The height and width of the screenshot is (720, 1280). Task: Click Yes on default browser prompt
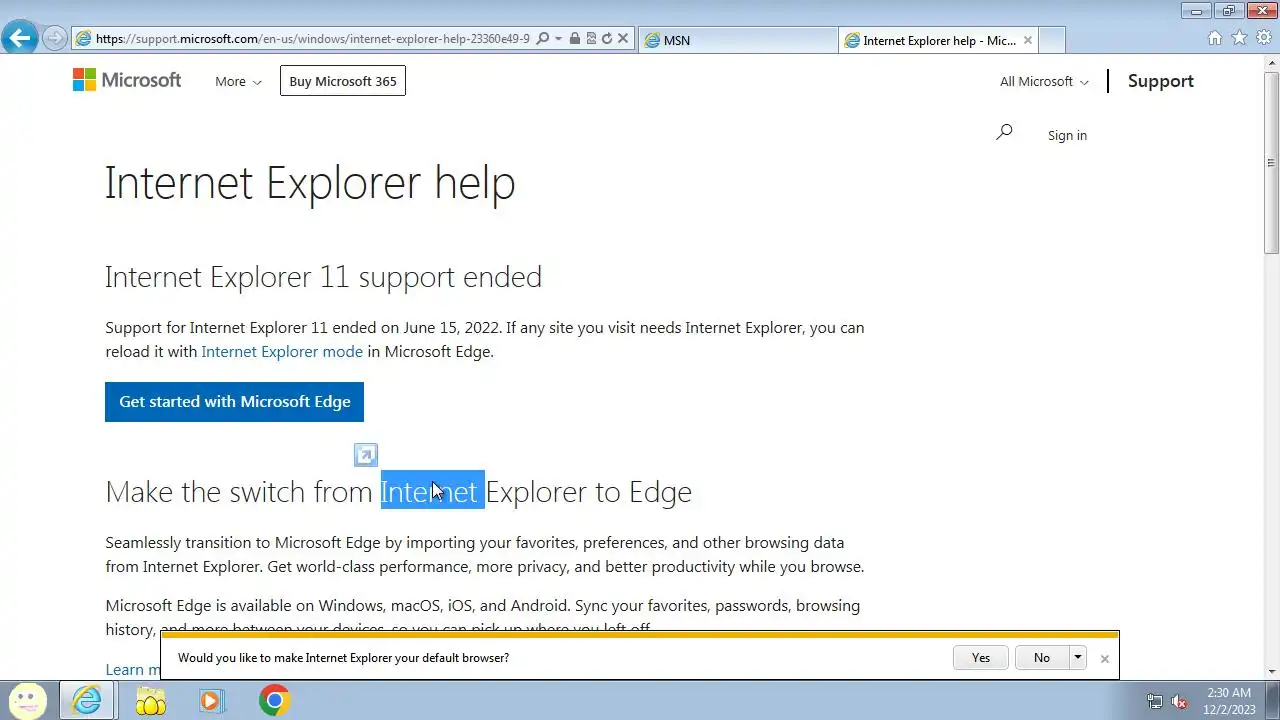[980, 657]
